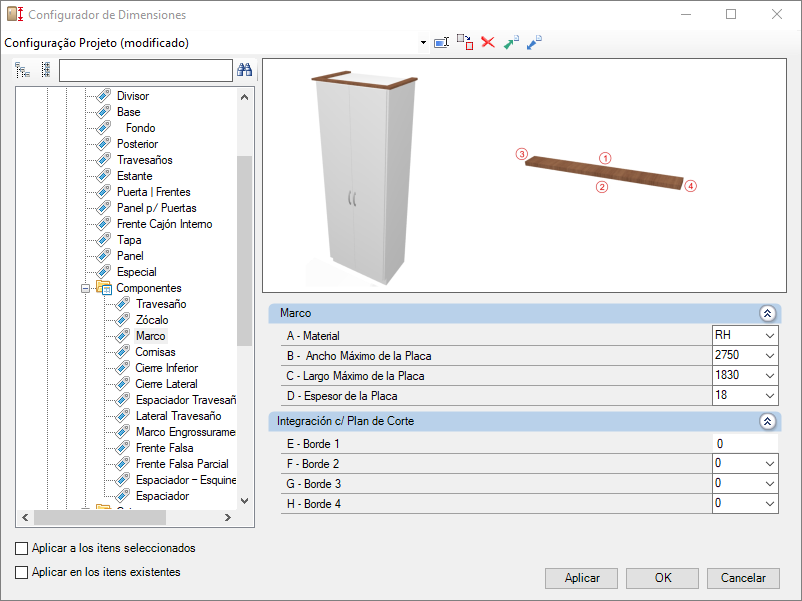
Task: Click the Cancelar button
Action: (743, 578)
